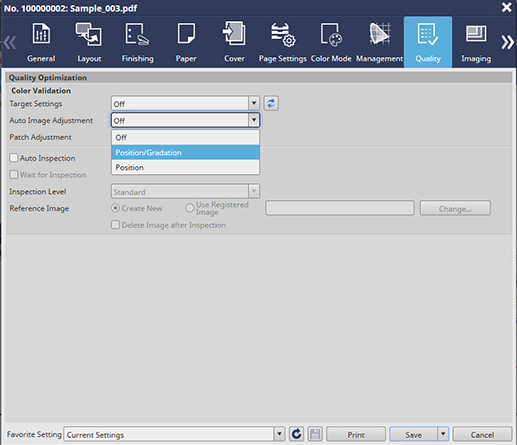Expand the Target Settings dropdown
Image resolution: width=517 pixels, height=445 pixels.
point(254,103)
